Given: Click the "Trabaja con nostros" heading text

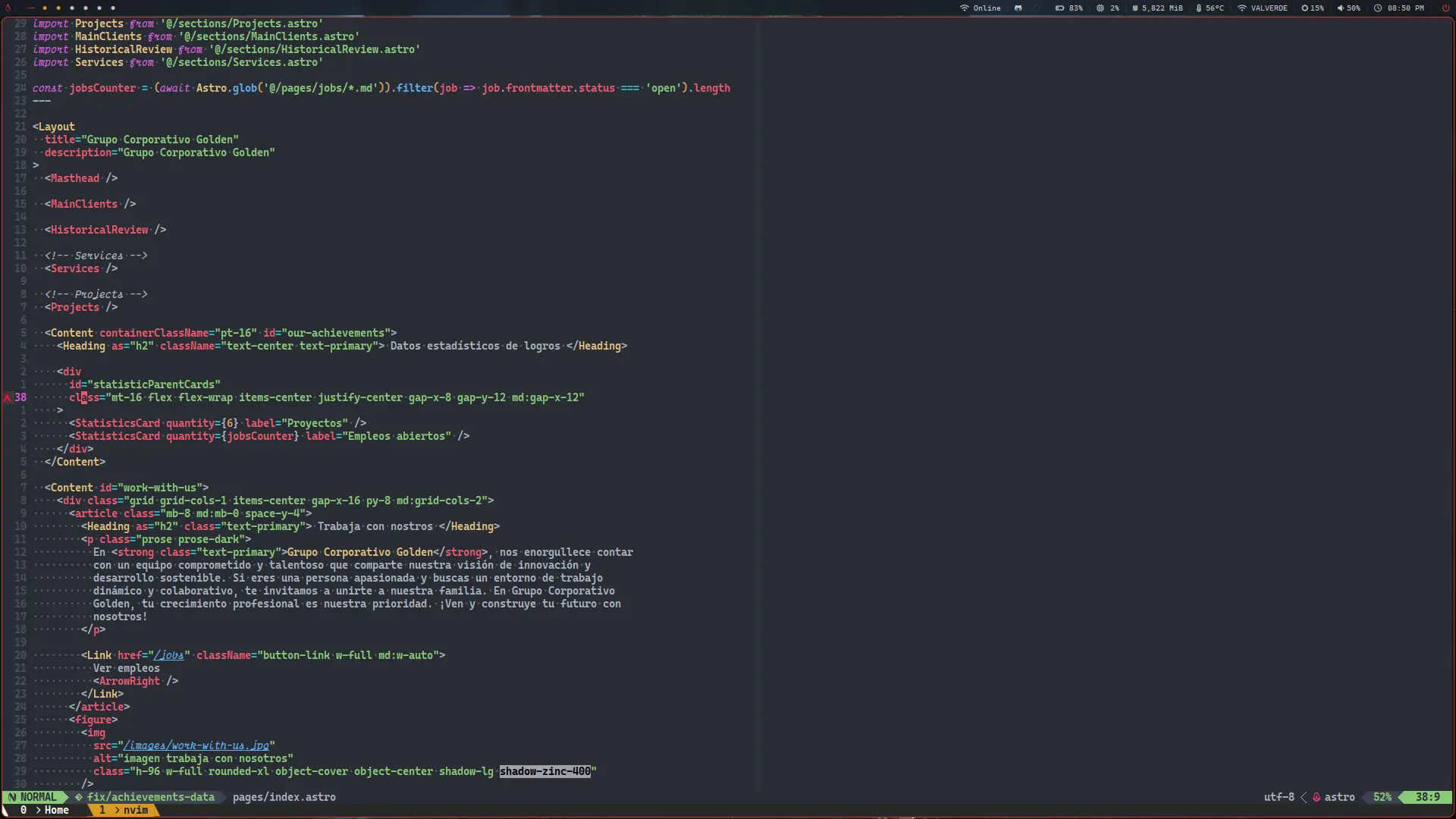Looking at the screenshot, I should coord(375,526).
